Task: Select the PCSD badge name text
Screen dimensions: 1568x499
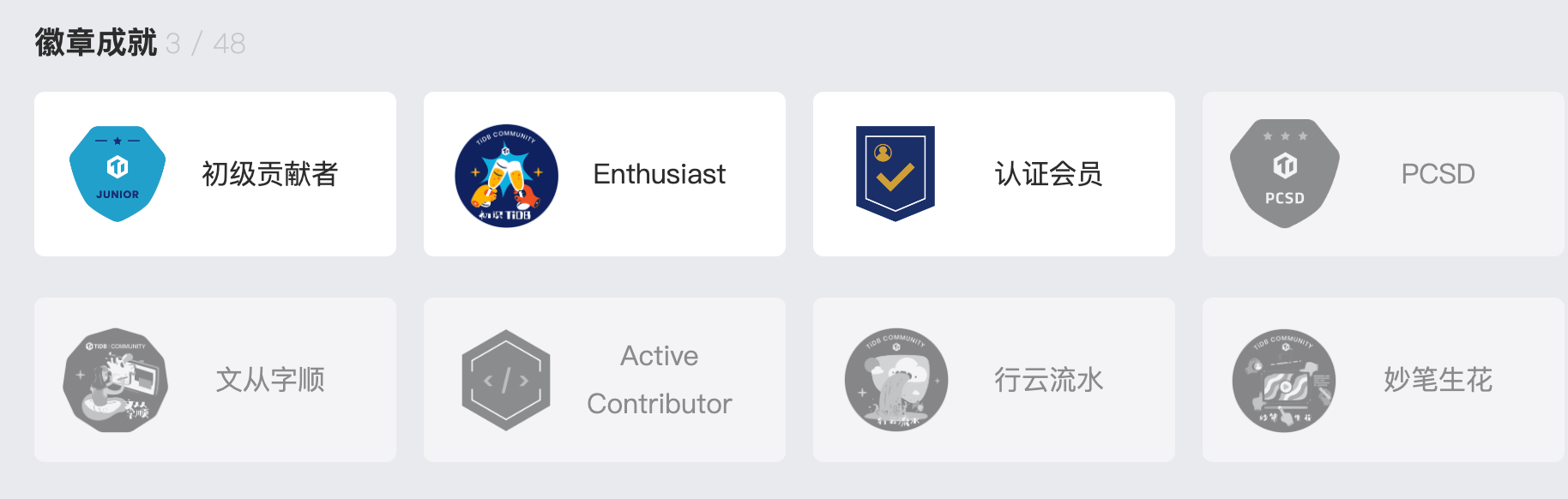Action: coord(1438,174)
